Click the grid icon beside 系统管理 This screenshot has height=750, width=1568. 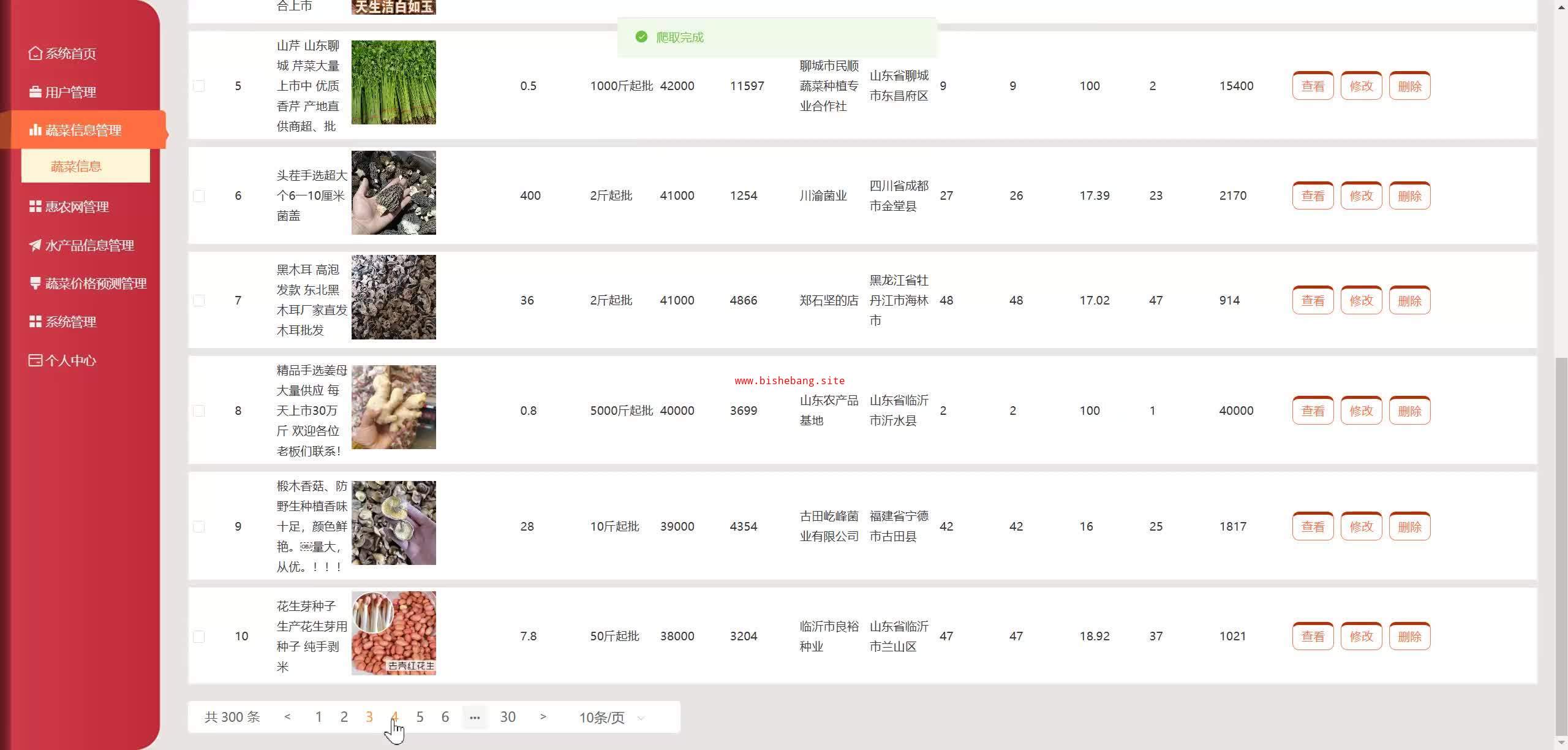(35, 322)
